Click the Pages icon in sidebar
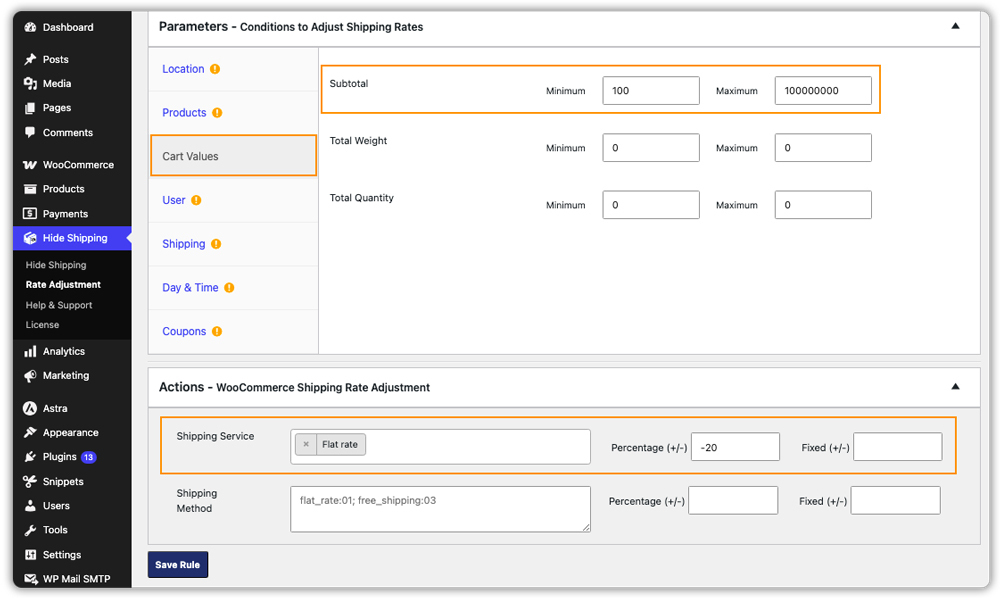 tap(30, 108)
